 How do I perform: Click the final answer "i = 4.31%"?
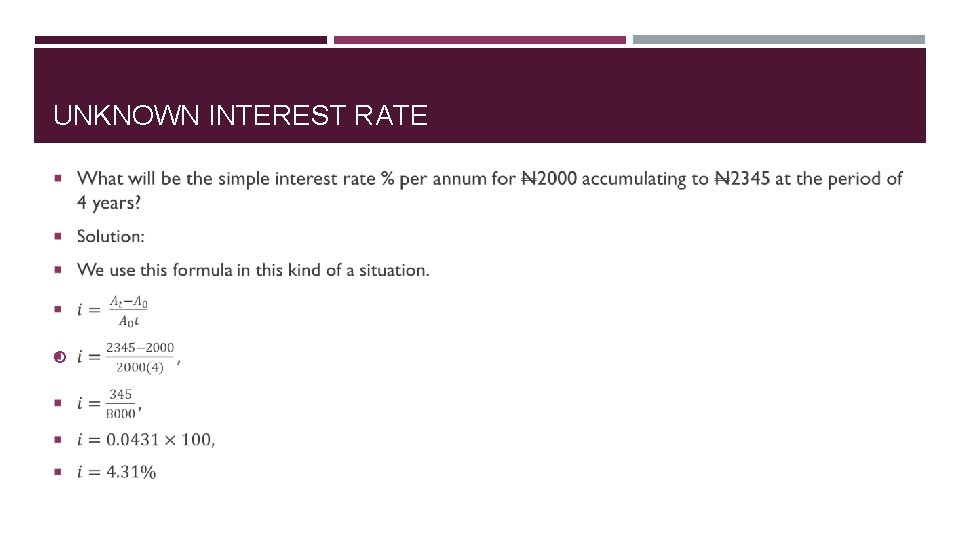coord(117,472)
